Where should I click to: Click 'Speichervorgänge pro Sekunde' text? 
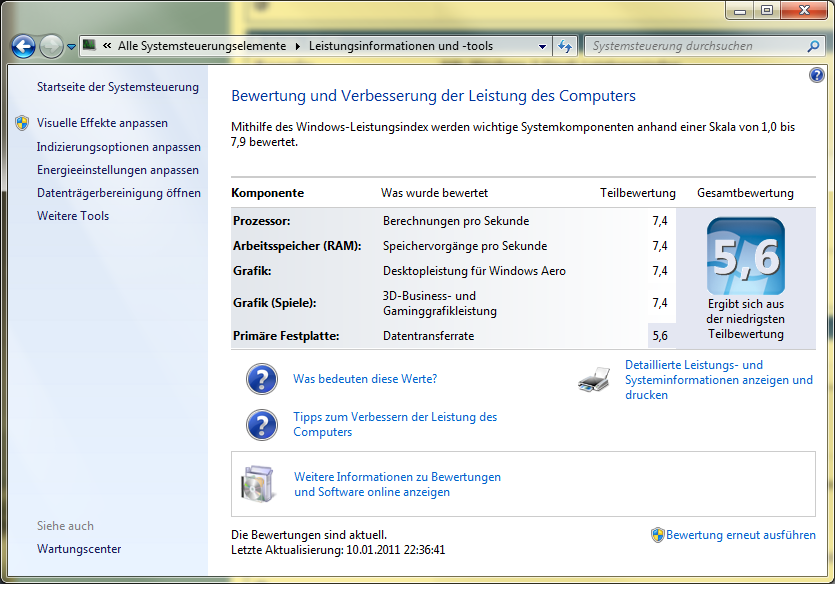[x=465, y=246]
